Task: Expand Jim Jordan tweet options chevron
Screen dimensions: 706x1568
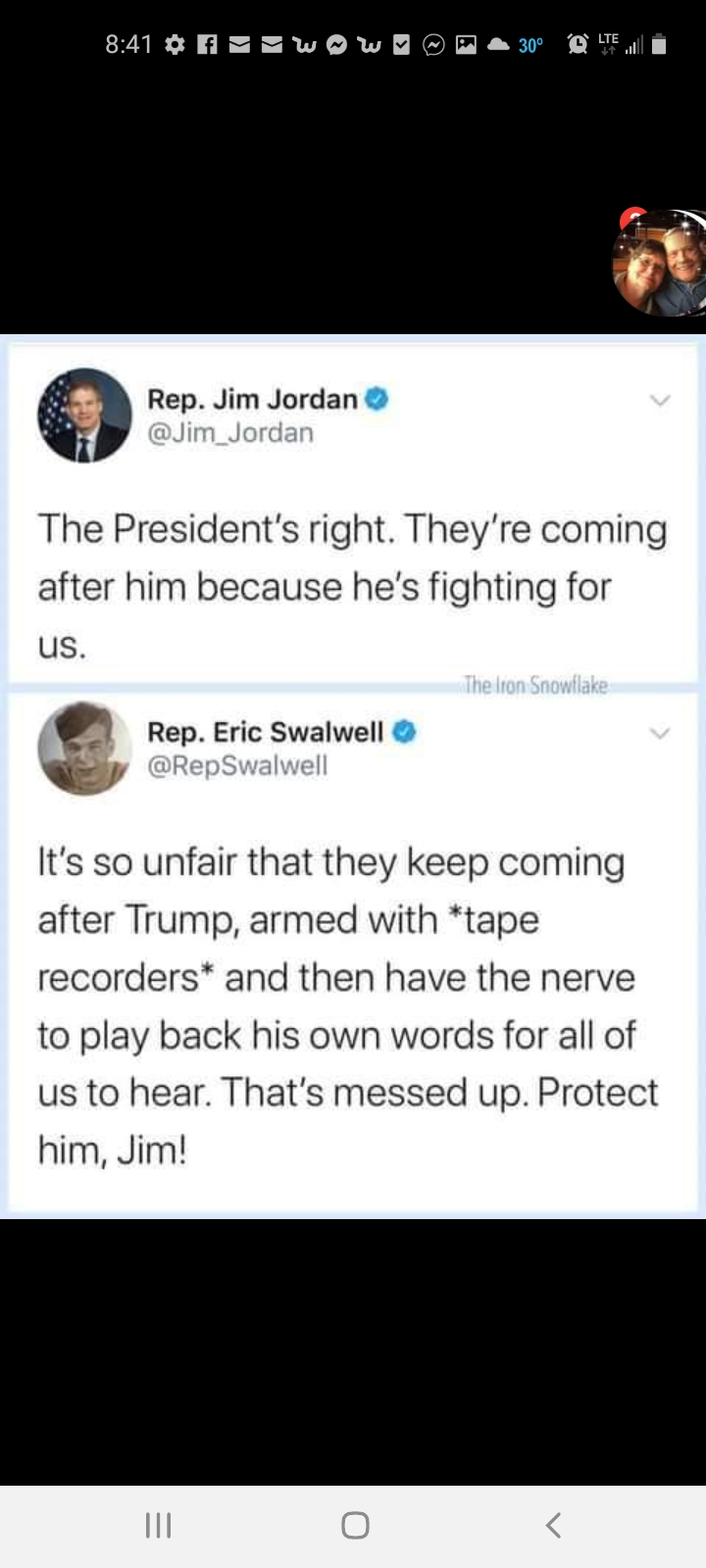Action: point(660,400)
